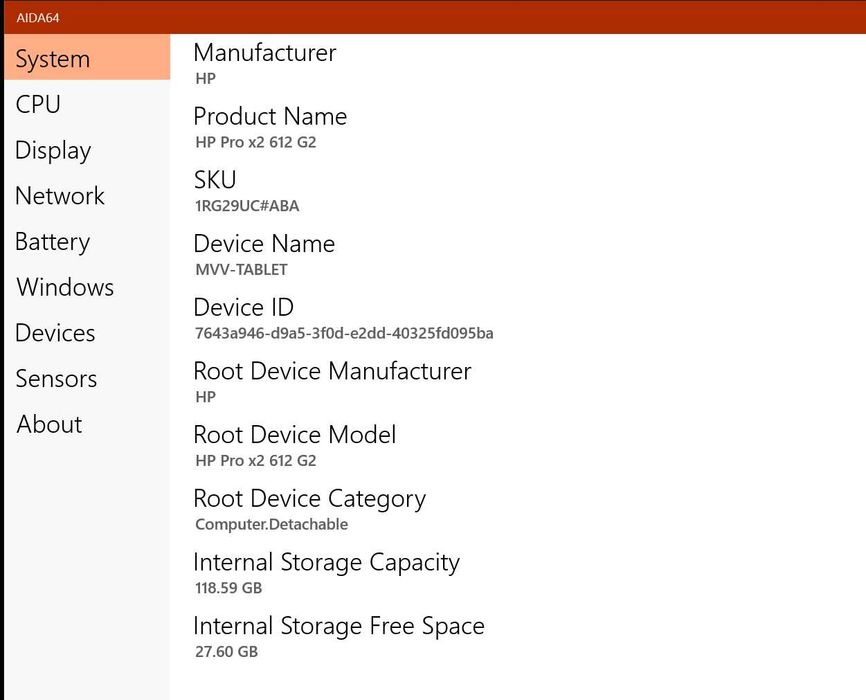Select the Computer.Detachable value
Image resolution: width=866 pixels, height=700 pixels.
272,524
